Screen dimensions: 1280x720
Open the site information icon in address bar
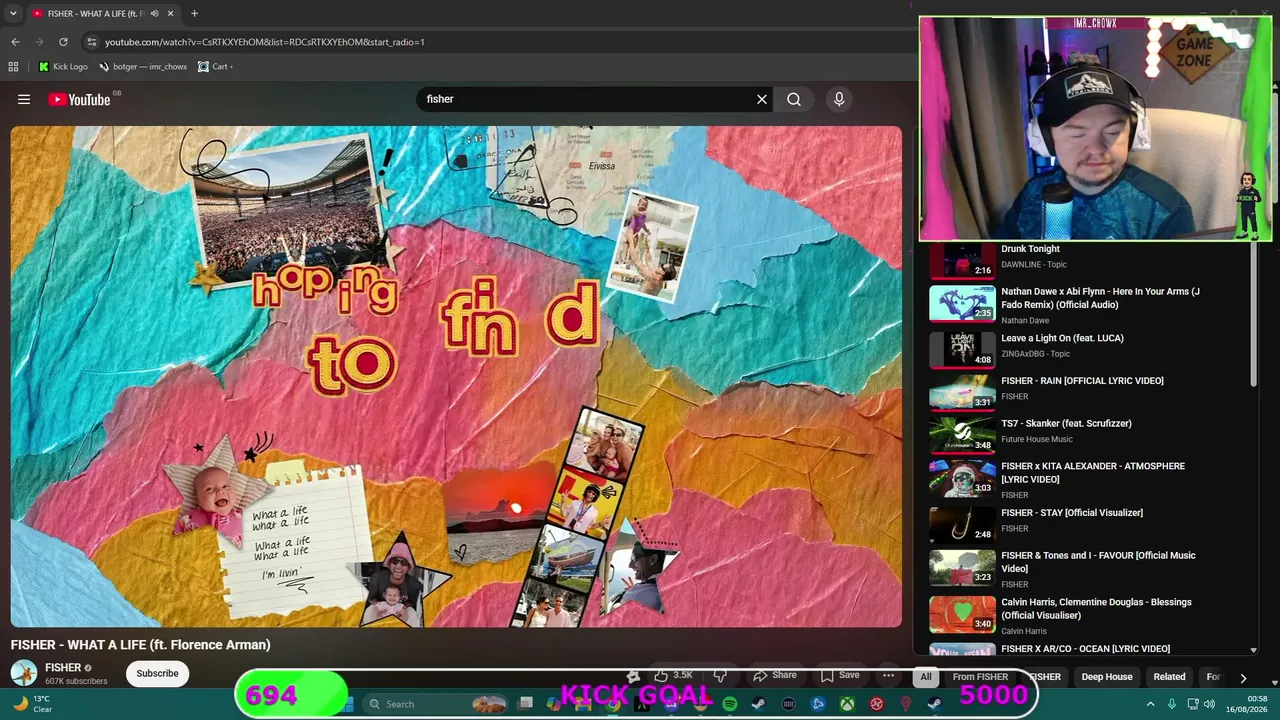[92, 42]
